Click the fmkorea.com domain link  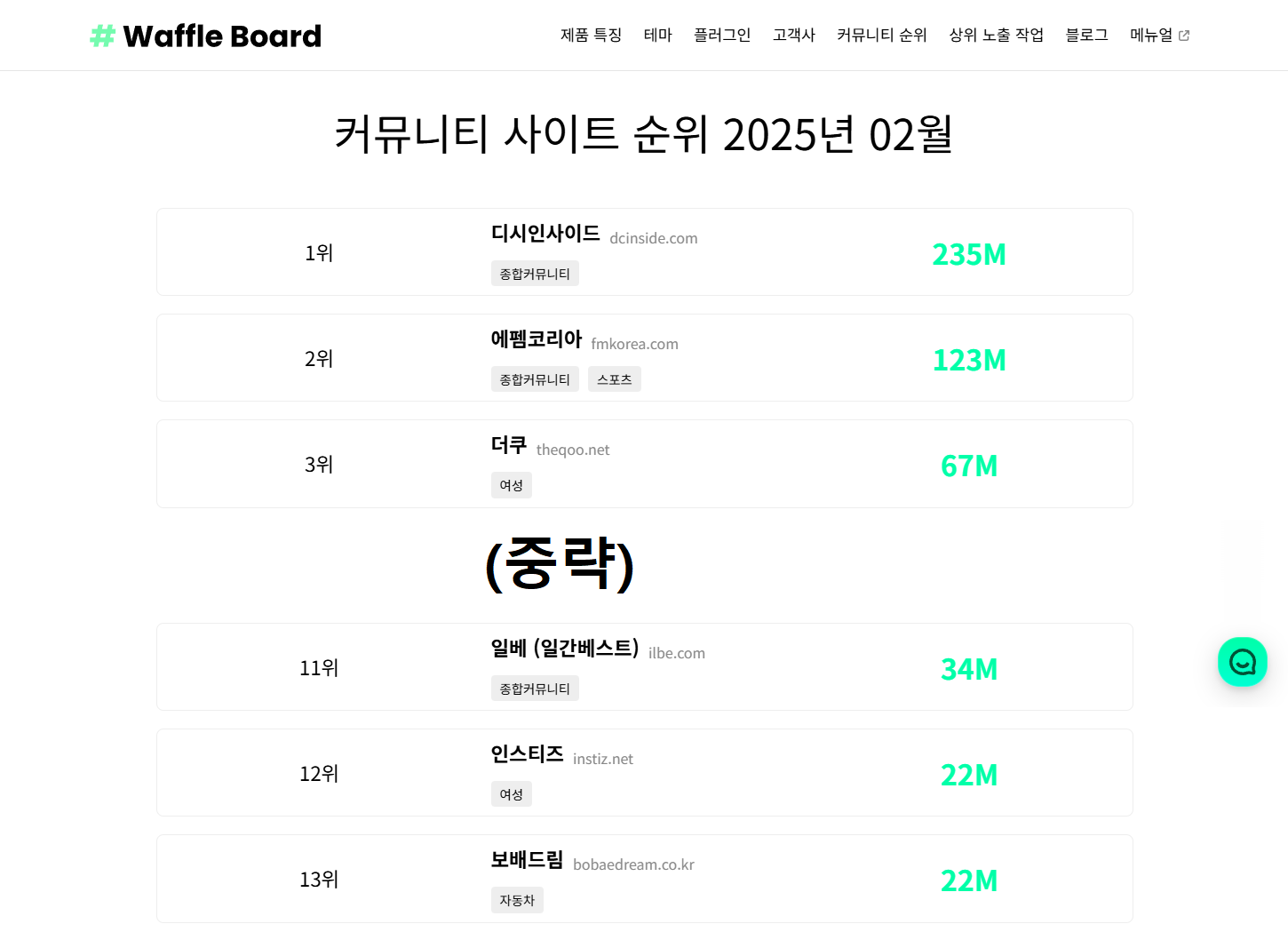click(634, 345)
